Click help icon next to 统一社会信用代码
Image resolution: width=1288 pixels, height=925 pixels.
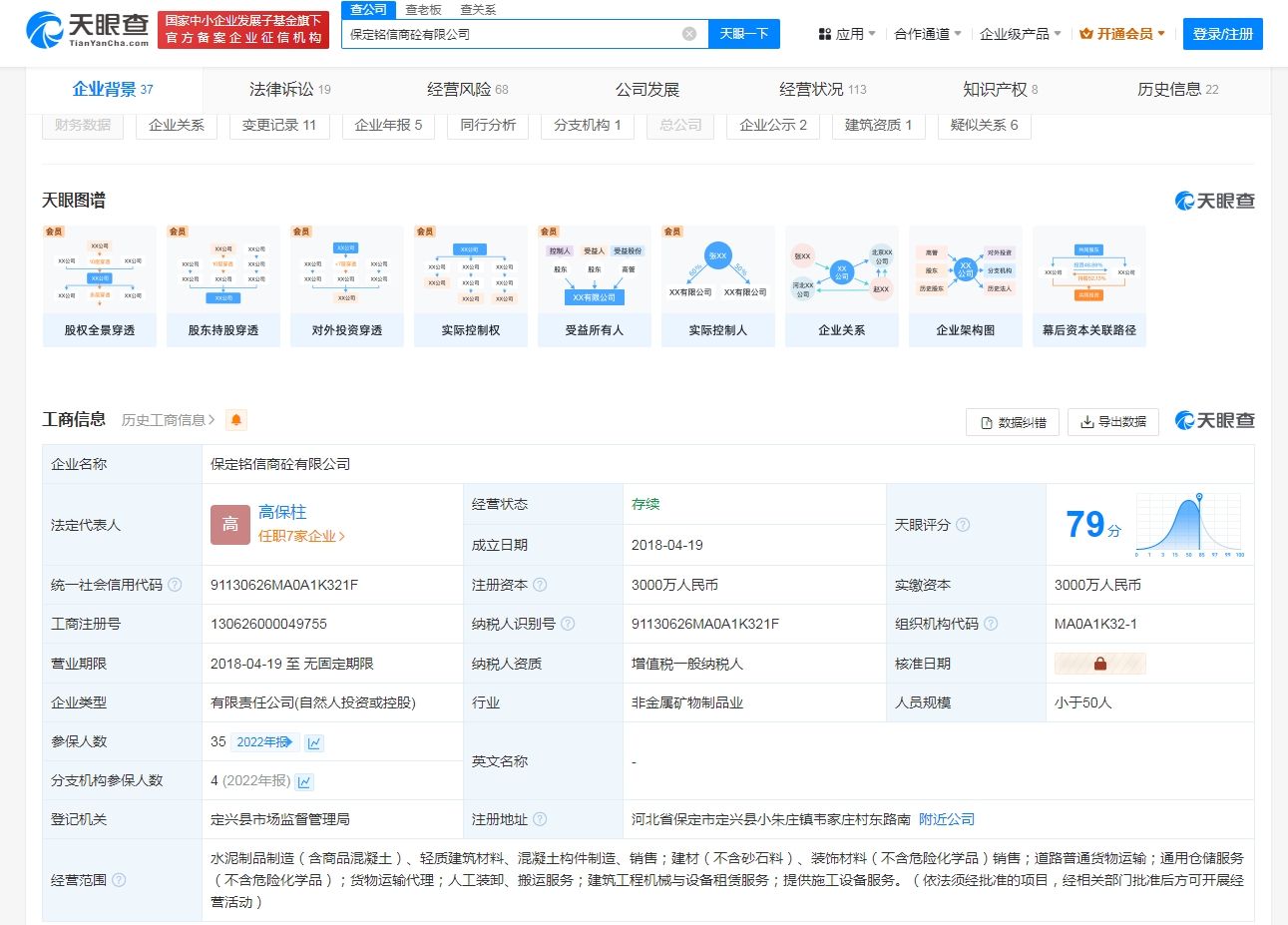(175, 585)
